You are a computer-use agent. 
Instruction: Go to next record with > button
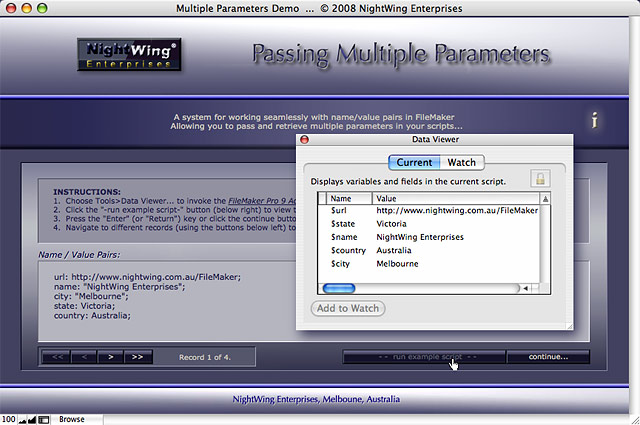point(111,357)
